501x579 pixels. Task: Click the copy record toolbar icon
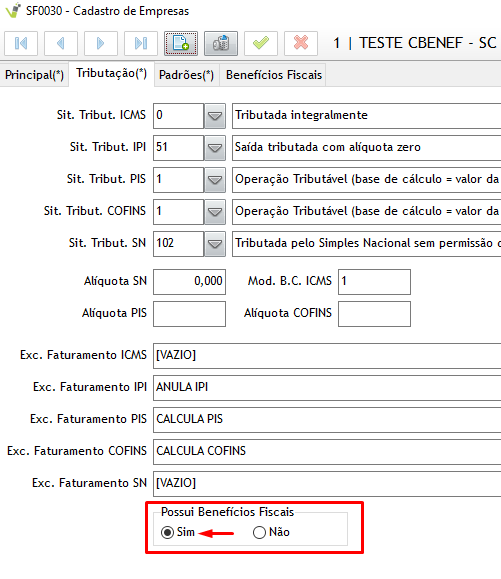pos(221,44)
